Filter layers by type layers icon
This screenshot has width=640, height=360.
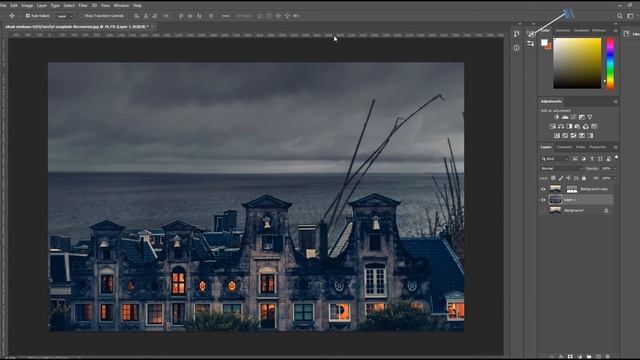(592, 159)
